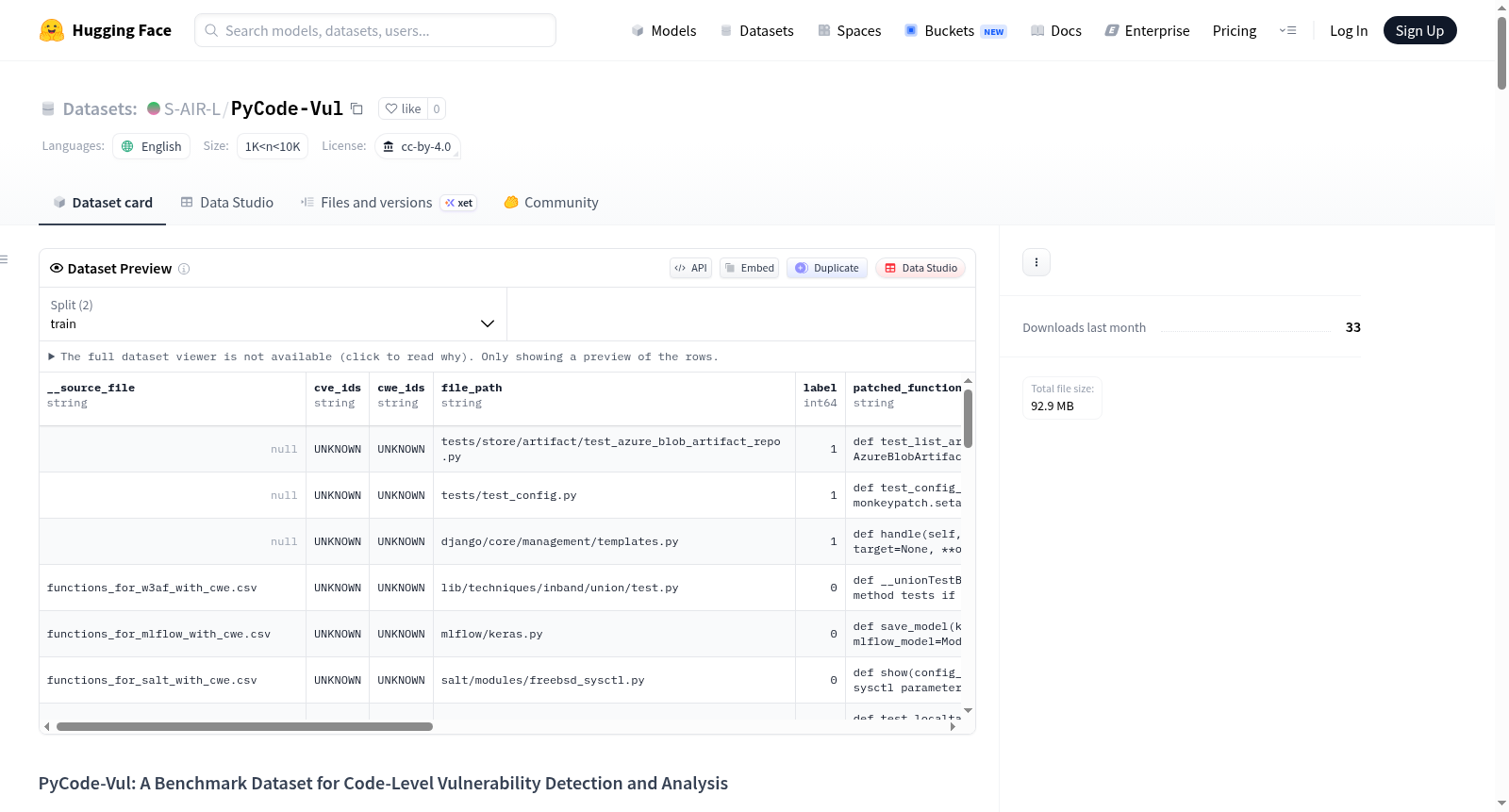Open the Docs link
The width and height of the screenshot is (1509, 812).
(1056, 30)
